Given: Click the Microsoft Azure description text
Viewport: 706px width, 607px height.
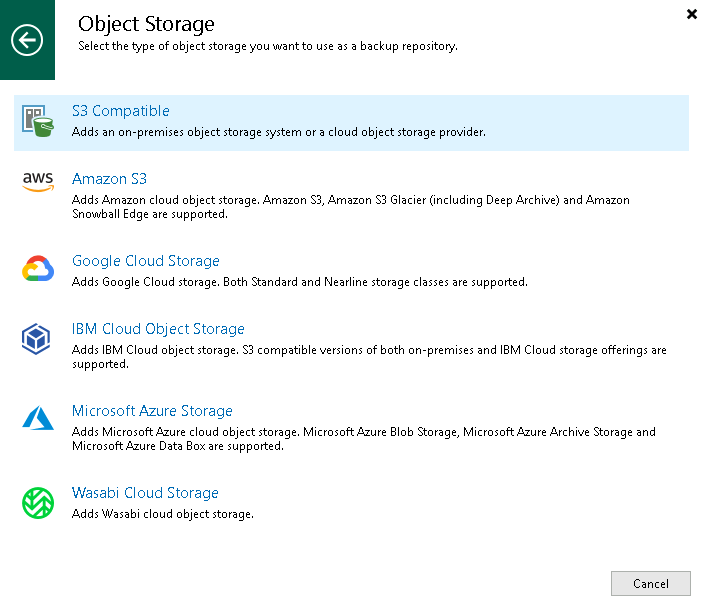Looking at the screenshot, I should (363, 439).
